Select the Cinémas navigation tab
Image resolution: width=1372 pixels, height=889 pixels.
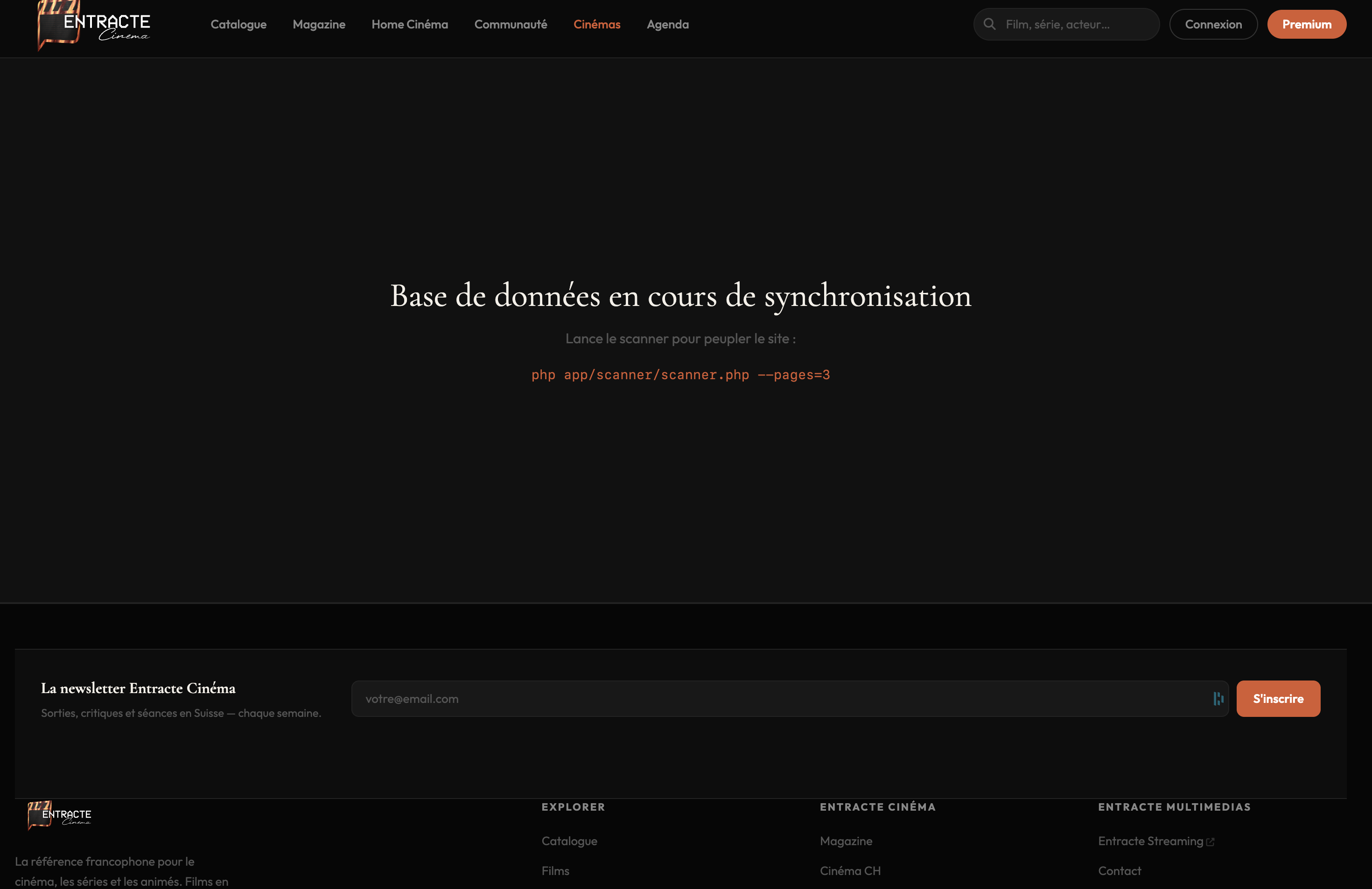pos(597,24)
